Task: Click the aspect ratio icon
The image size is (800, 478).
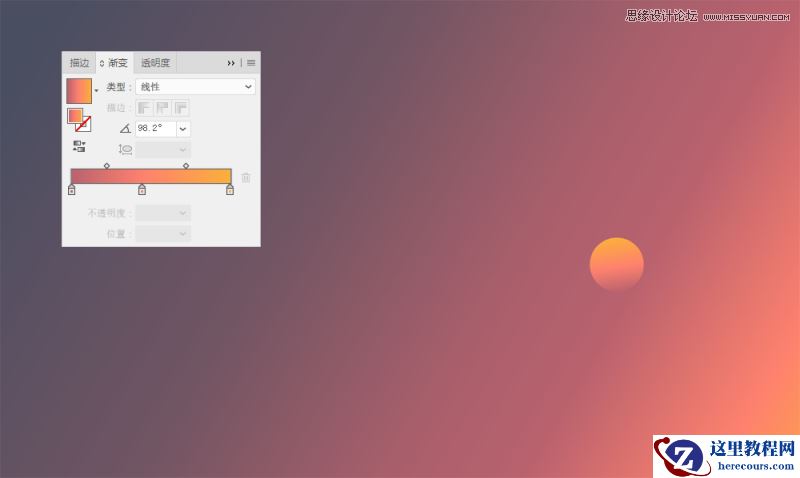Action: (125, 149)
